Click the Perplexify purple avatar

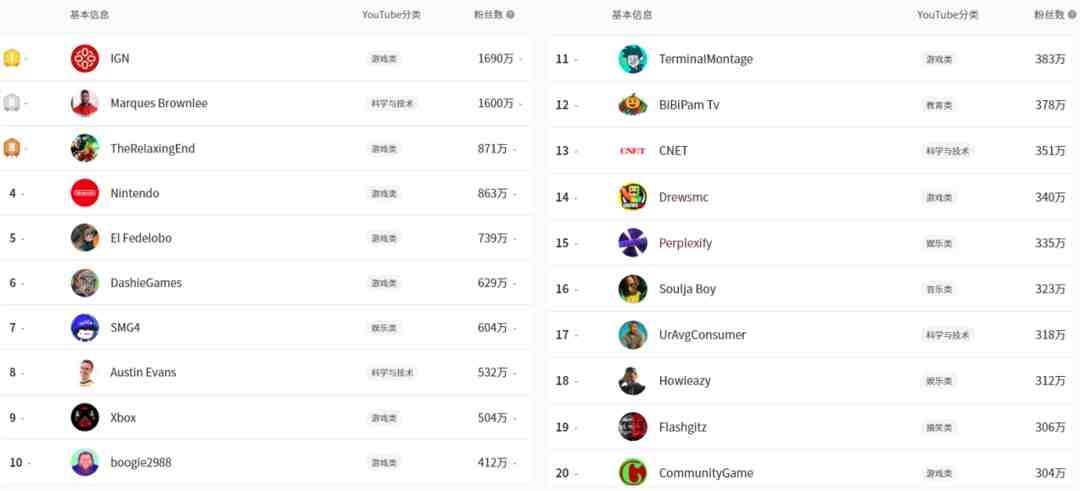coord(632,243)
